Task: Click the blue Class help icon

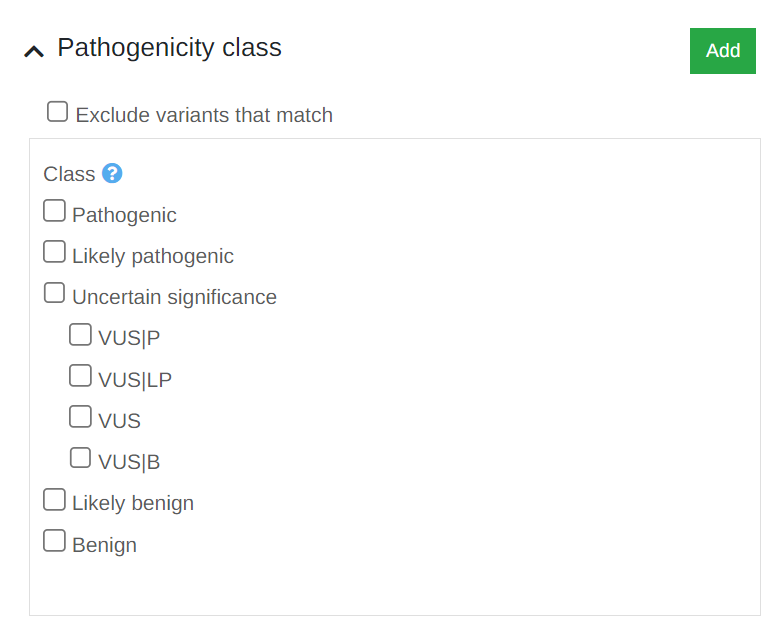Action: (112, 173)
